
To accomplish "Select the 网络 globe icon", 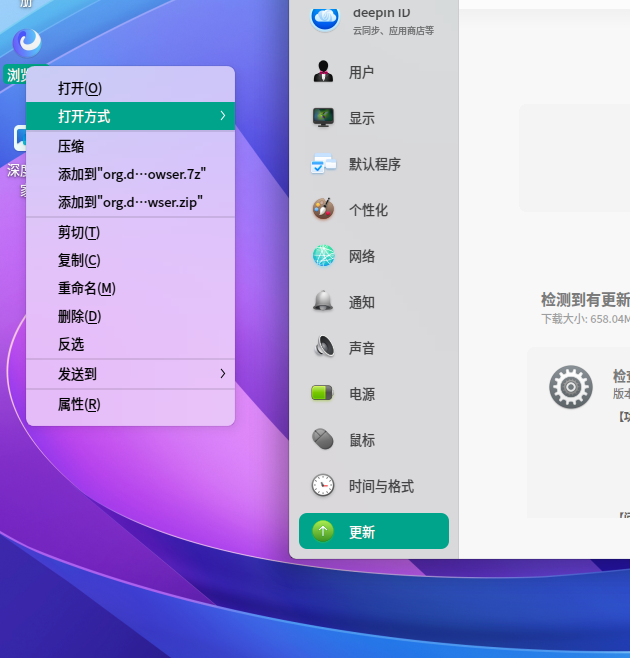I will (323, 256).
